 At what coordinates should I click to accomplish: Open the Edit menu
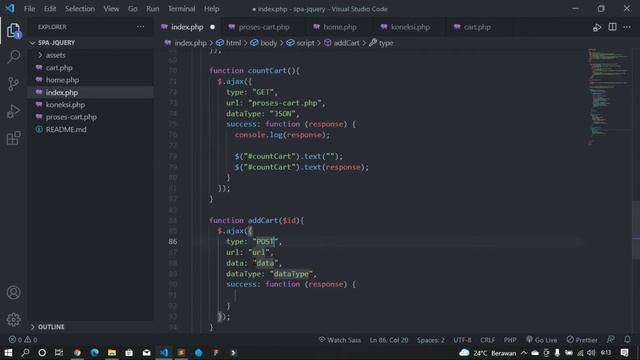tap(50, 9)
